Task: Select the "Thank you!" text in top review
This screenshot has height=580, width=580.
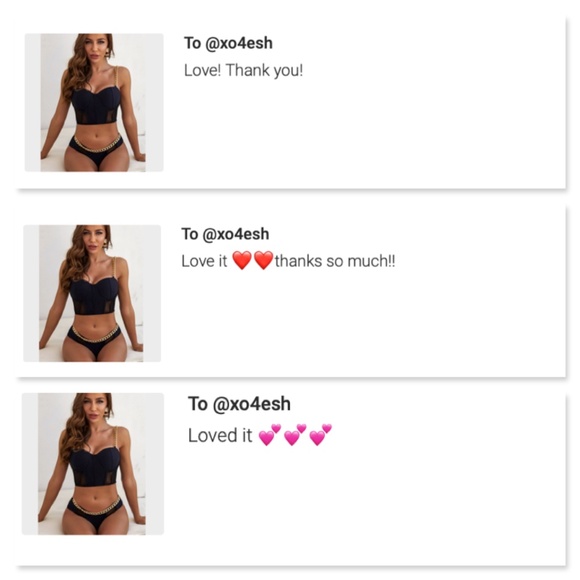Action: point(264,70)
